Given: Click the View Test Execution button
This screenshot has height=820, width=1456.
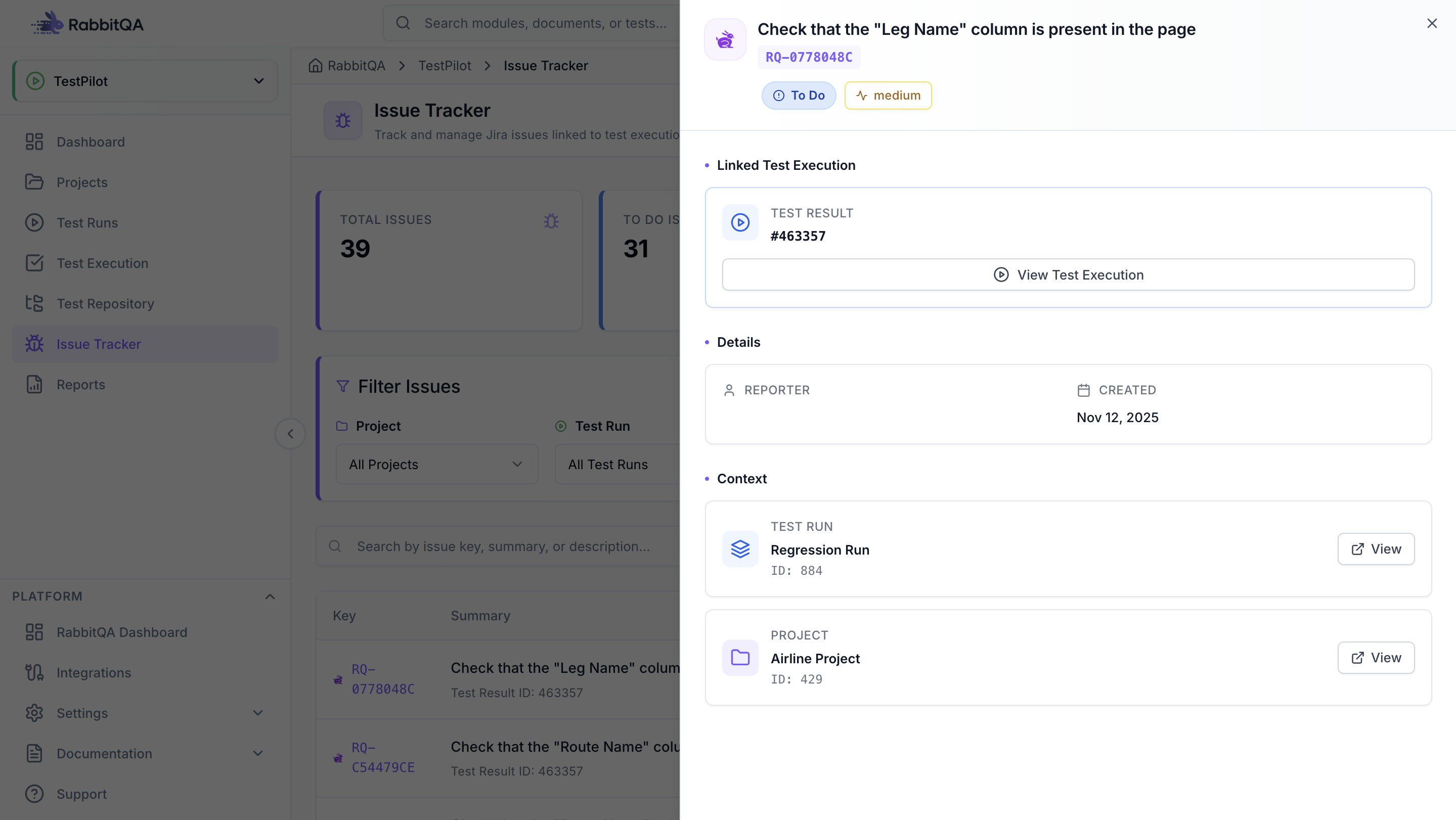Looking at the screenshot, I should coord(1068,275).
